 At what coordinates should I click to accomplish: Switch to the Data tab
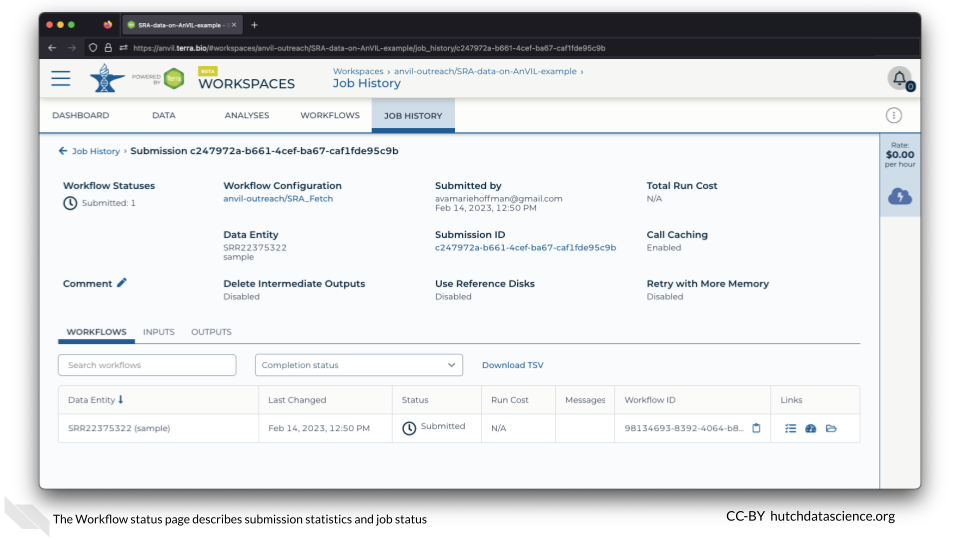pyautogui.click(x=163, y=115)
